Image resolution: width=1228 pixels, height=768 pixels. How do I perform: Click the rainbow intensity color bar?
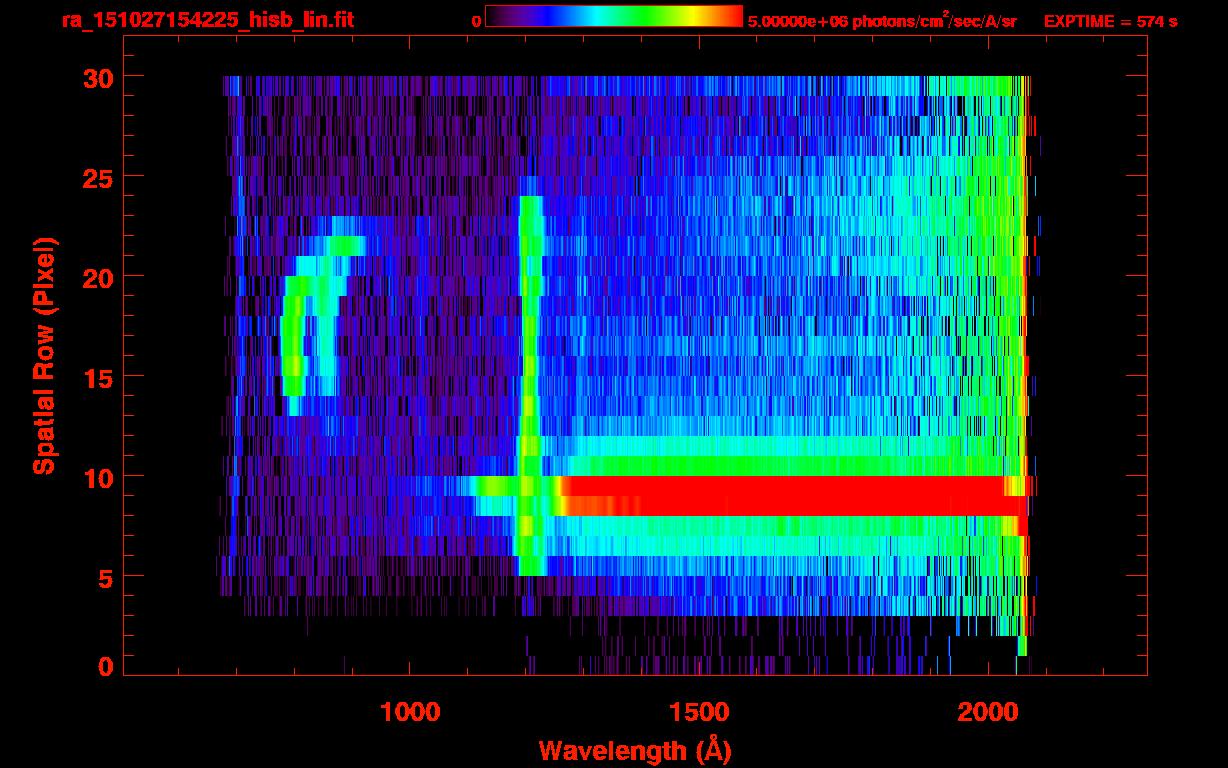[613, 17]
